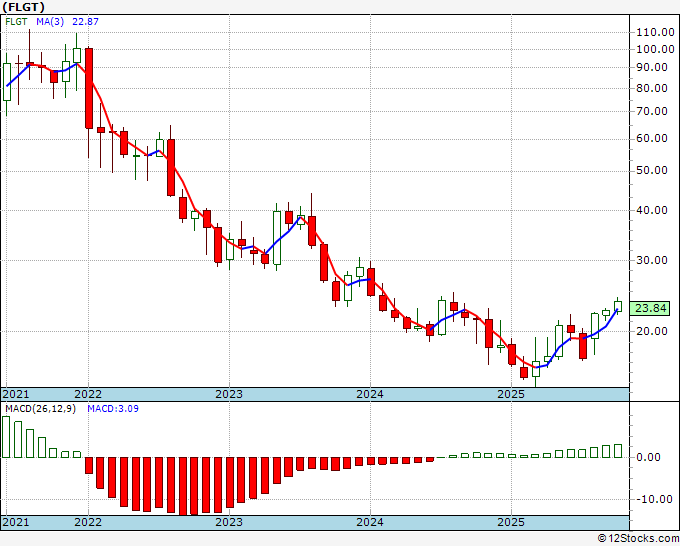Select the 60.00 price axis label
This screenshot has height=546, width=680.
pyautogui.click(x=651, y=138)
